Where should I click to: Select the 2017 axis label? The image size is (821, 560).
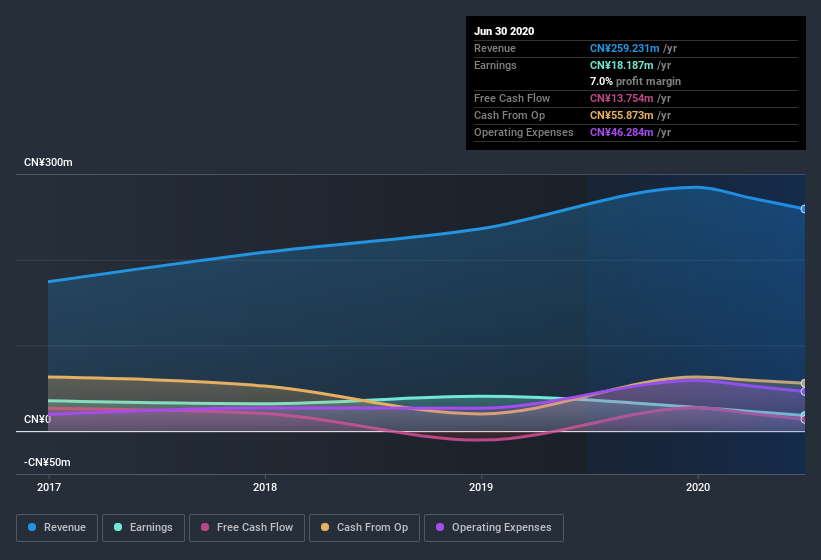click(x=49, y=487)
